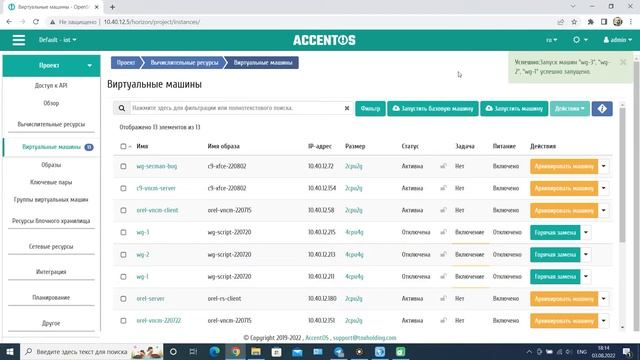The height and width of the screenshot is (360, 640).
Task: Open the browser profile avatar
Action: [x=618, y=22]
